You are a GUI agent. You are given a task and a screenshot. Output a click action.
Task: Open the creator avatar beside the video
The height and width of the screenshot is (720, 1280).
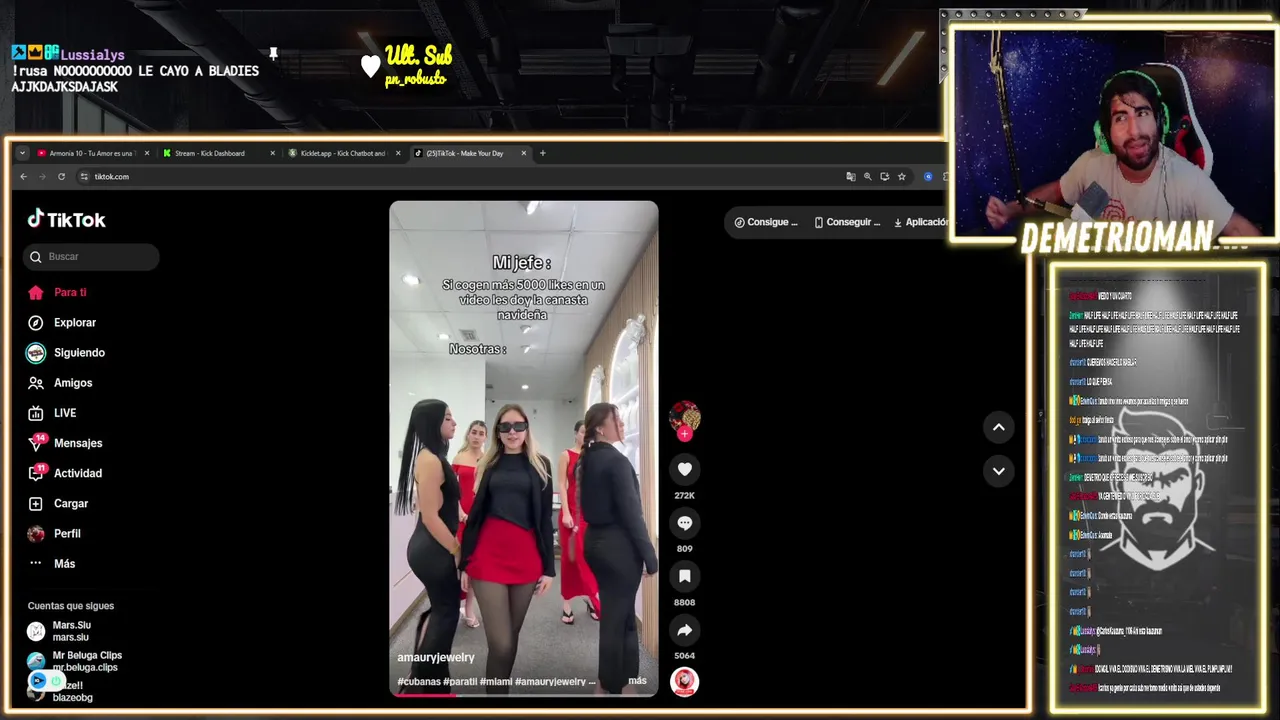[685, 416]
